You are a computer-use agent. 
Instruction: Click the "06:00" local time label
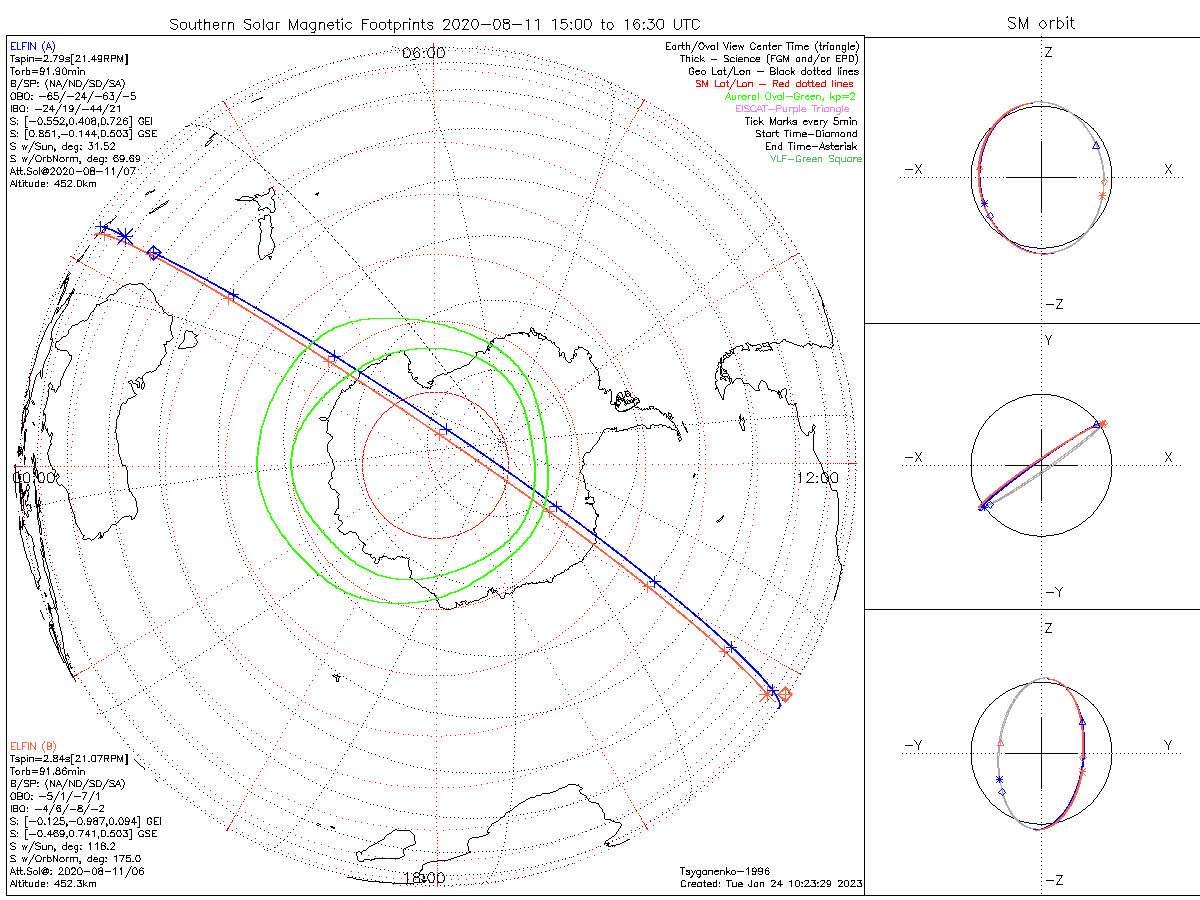423,53
